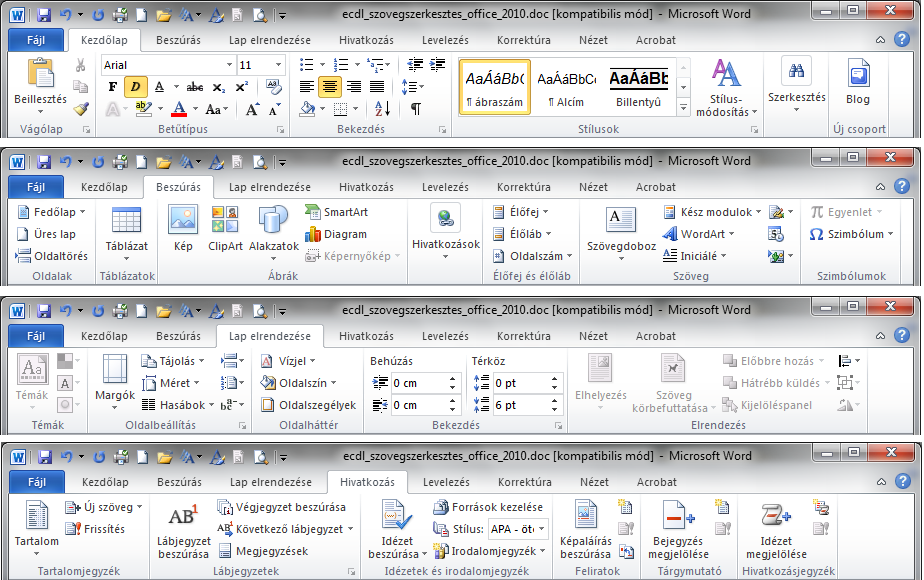Viewport: 924px width, 580px height.
Task: Click the clear formatting icon
Action: [273, 87]
